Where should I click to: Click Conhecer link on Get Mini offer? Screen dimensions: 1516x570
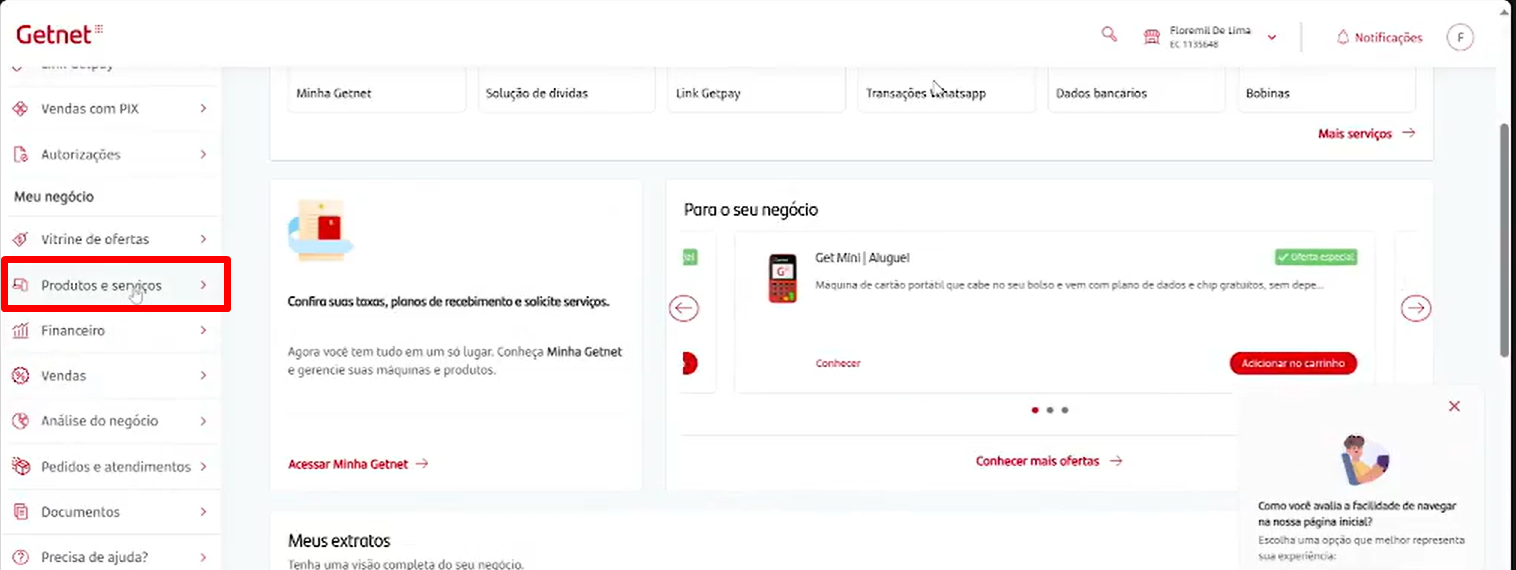point(838,363)
